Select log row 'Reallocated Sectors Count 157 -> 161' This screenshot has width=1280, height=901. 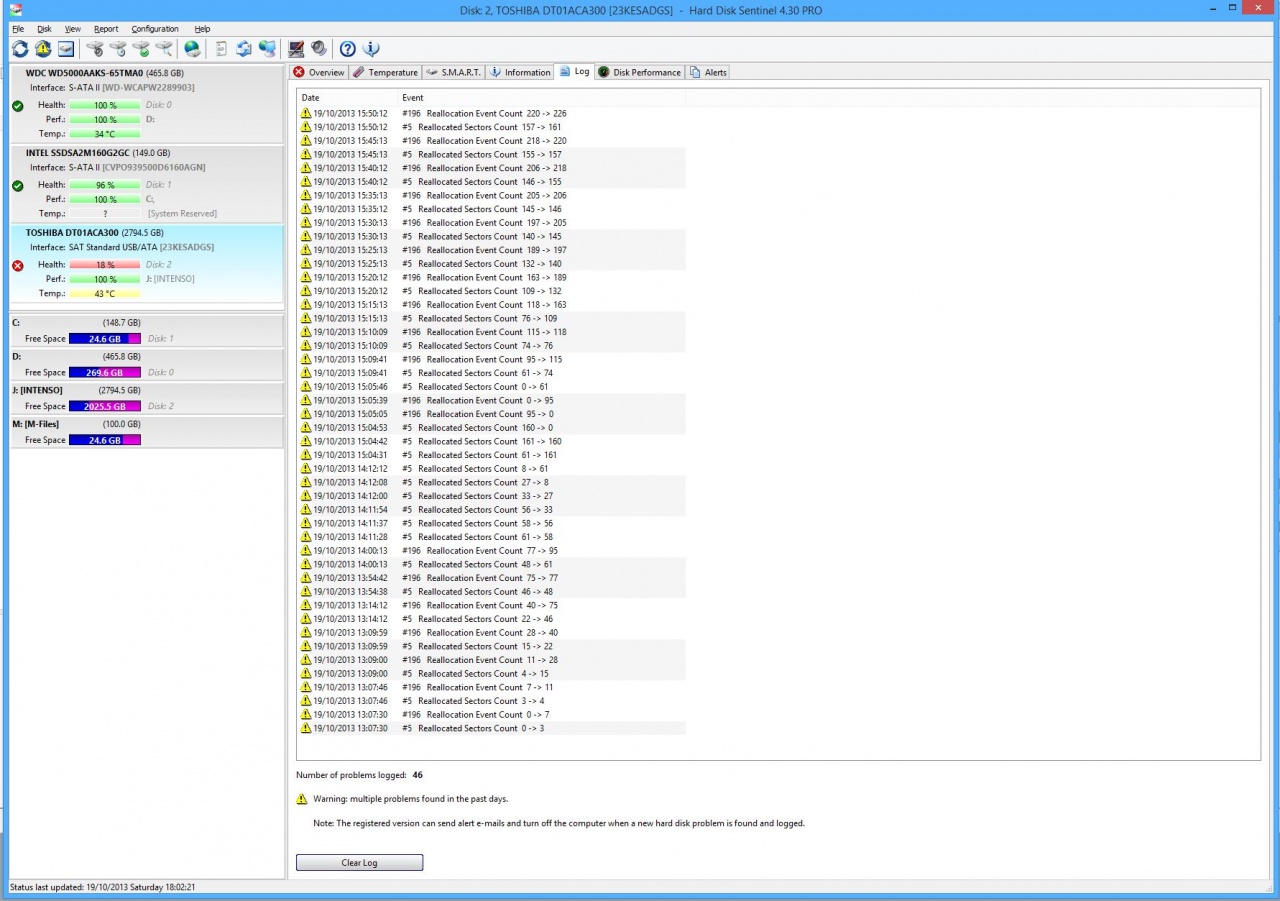pyautogui.click(x=492, y=127)
